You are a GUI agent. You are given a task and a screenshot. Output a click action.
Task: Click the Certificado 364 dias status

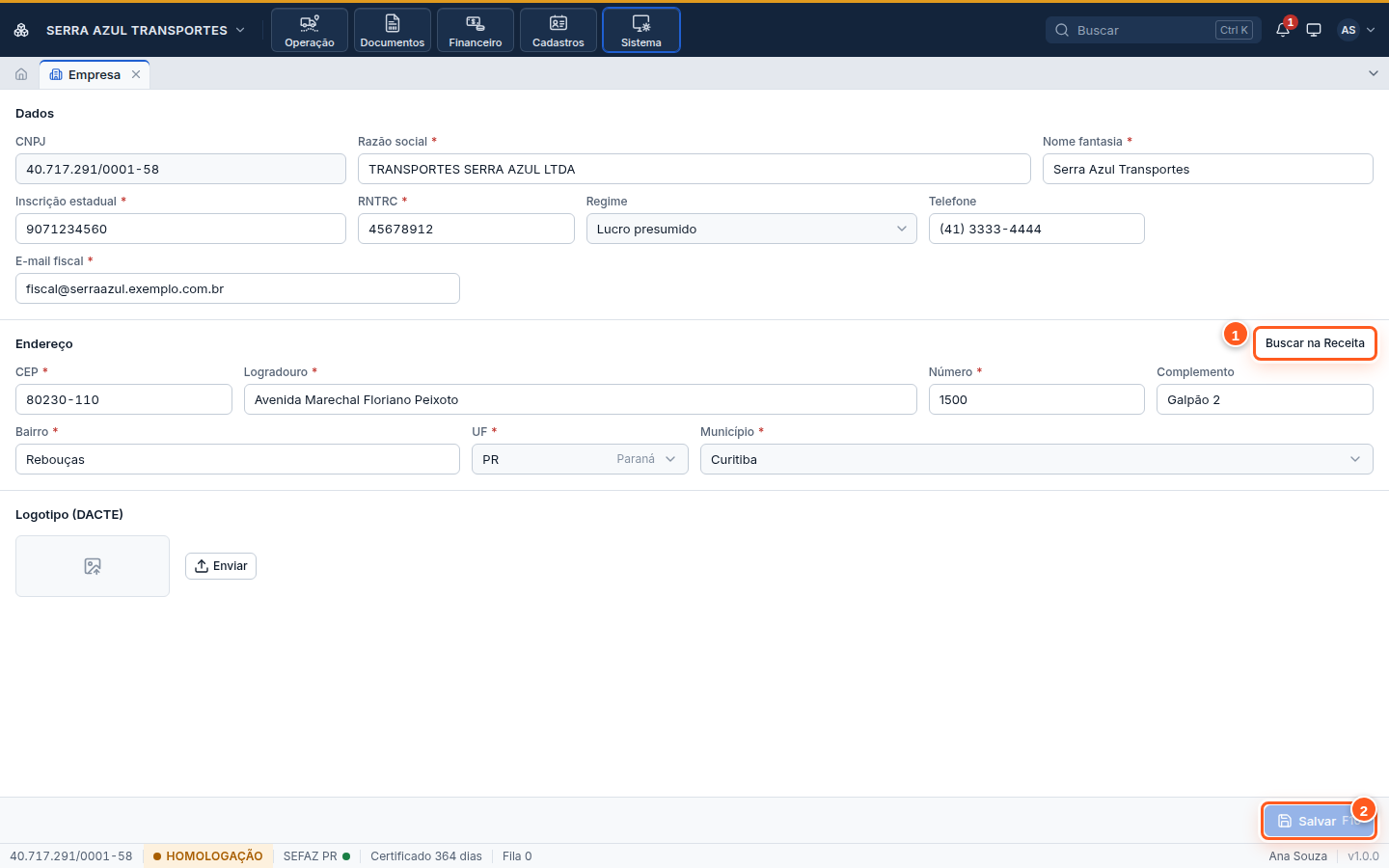(426, 856)
